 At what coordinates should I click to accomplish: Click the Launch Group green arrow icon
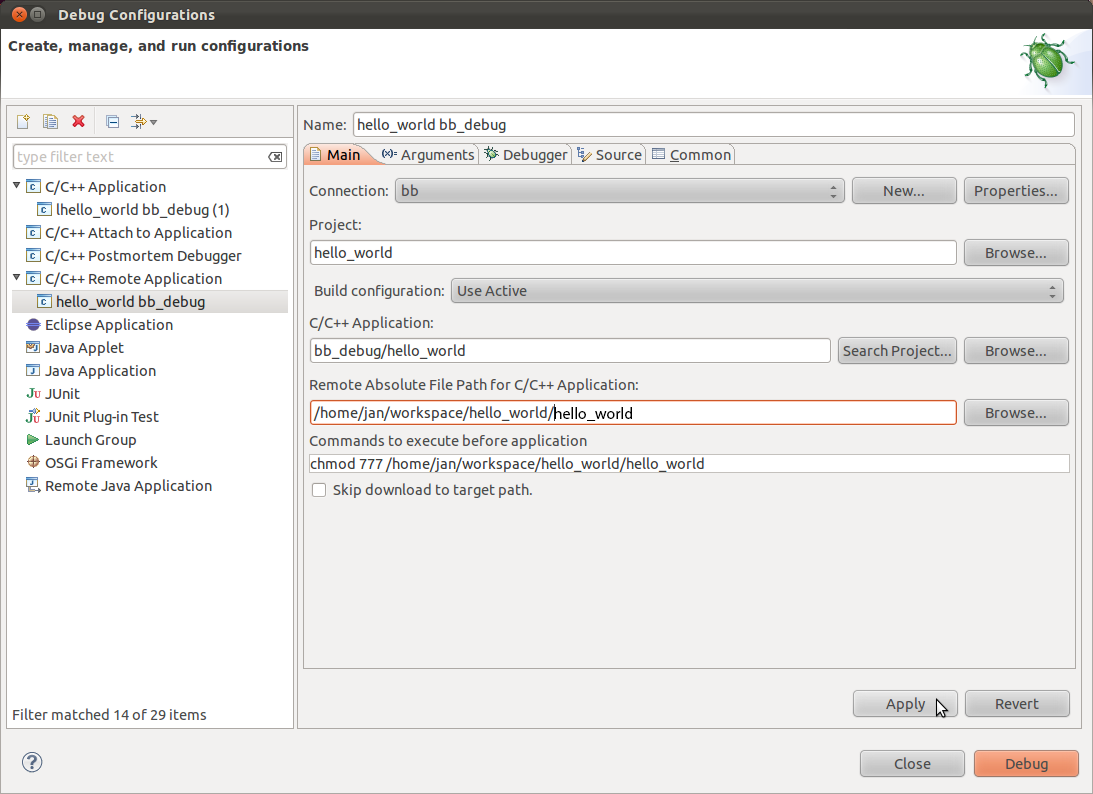click(33, 439)
